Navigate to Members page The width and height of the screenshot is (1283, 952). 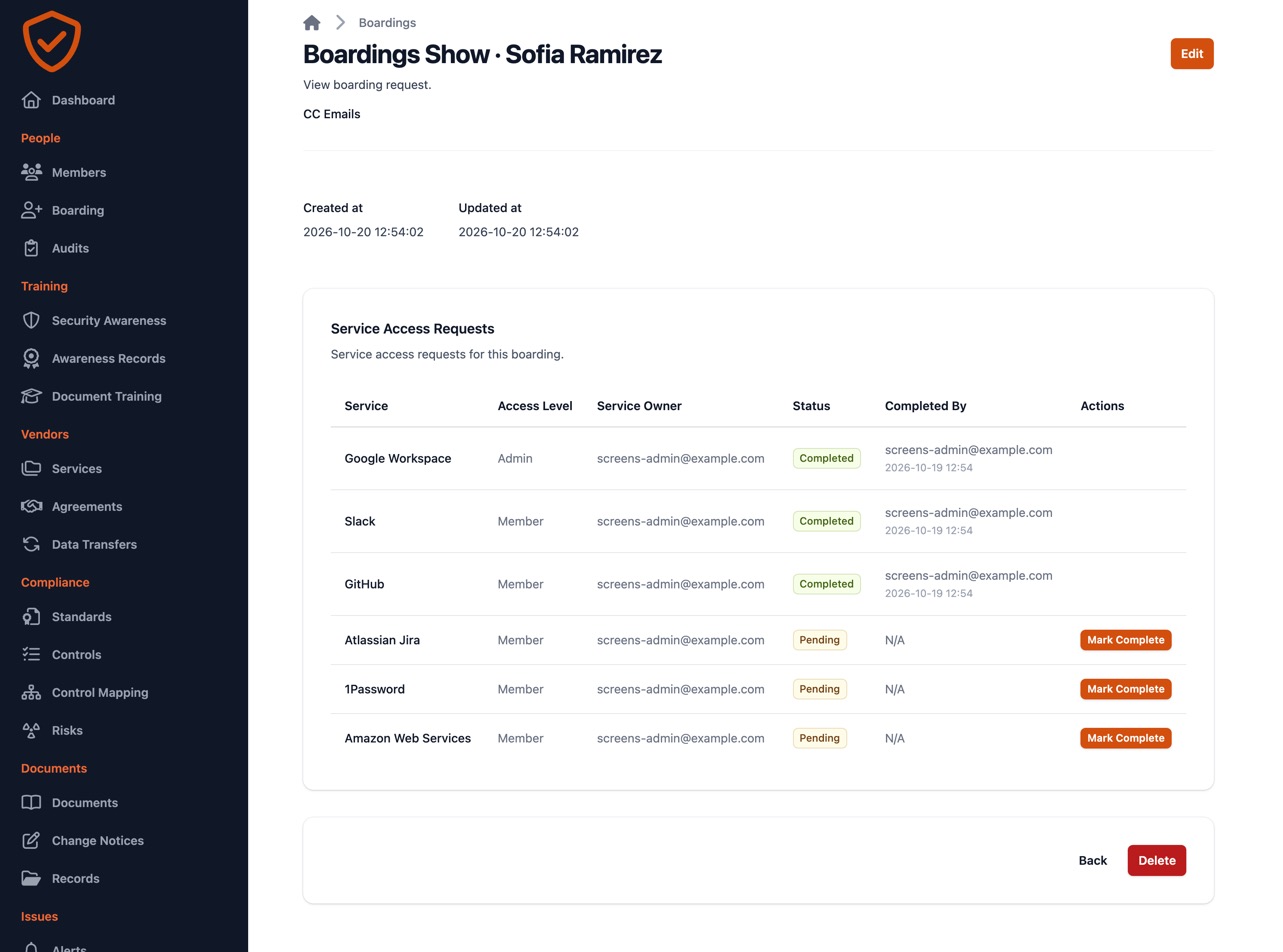[x=79, y=172]
